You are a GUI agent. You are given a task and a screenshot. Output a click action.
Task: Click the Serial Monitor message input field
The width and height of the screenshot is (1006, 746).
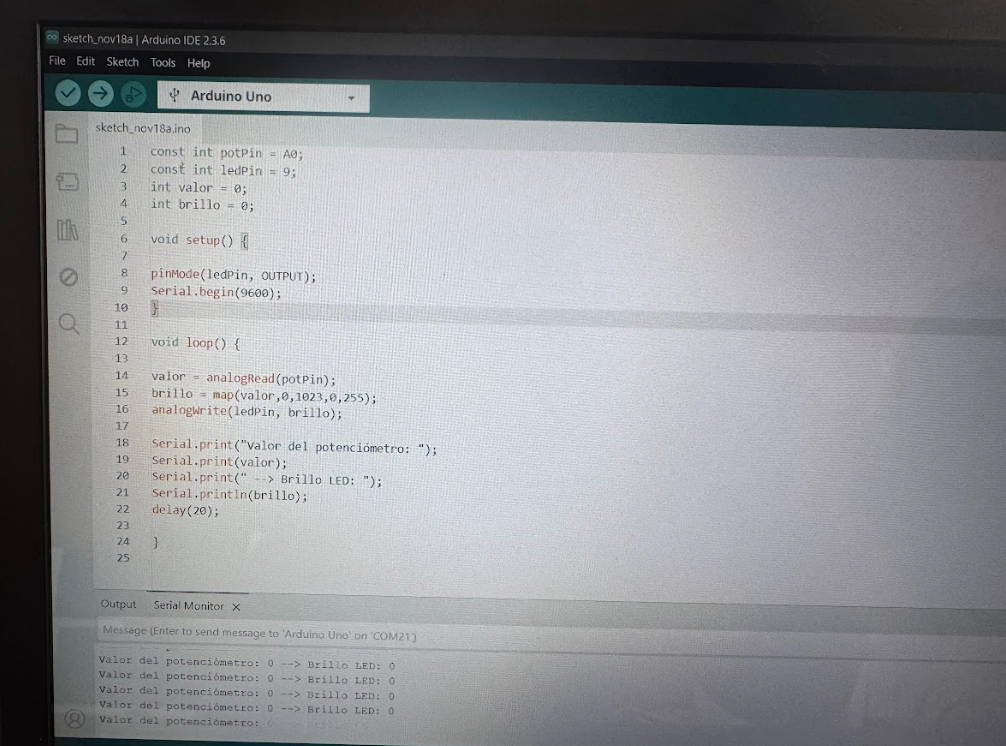tap(400, 633)
